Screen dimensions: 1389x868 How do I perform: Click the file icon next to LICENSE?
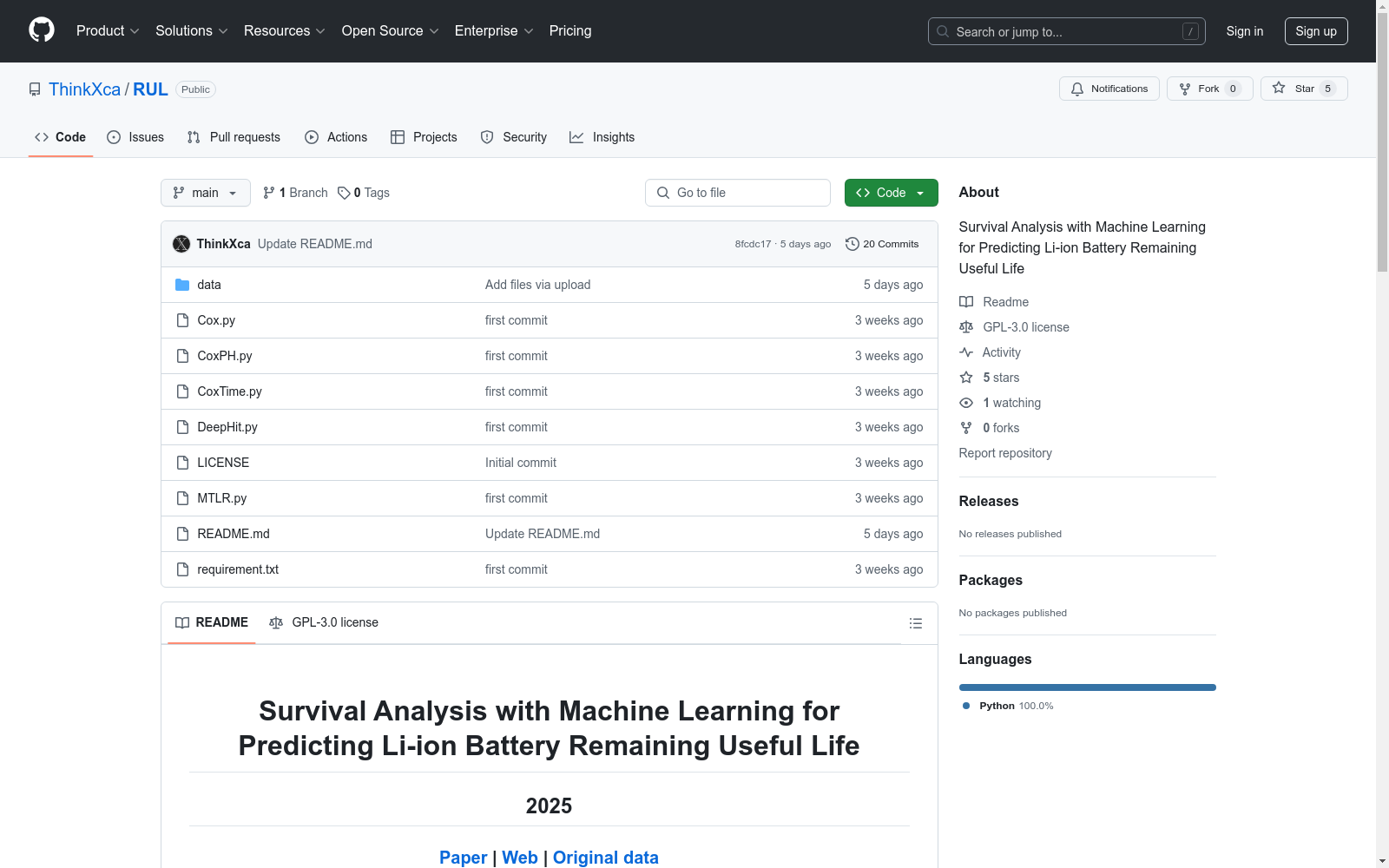(x=182, y=463)
